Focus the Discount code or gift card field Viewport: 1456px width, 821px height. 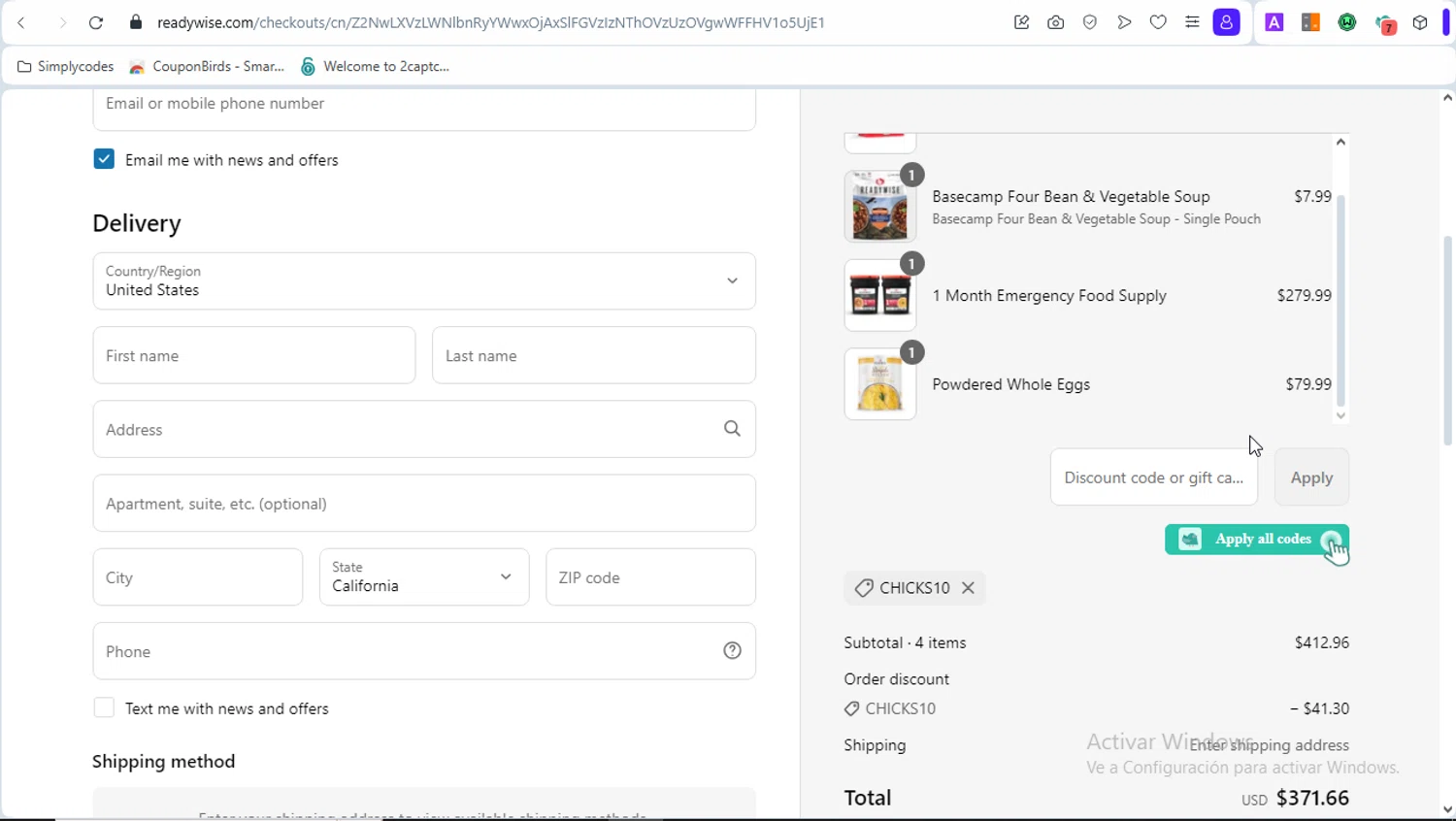[1154, 477]
